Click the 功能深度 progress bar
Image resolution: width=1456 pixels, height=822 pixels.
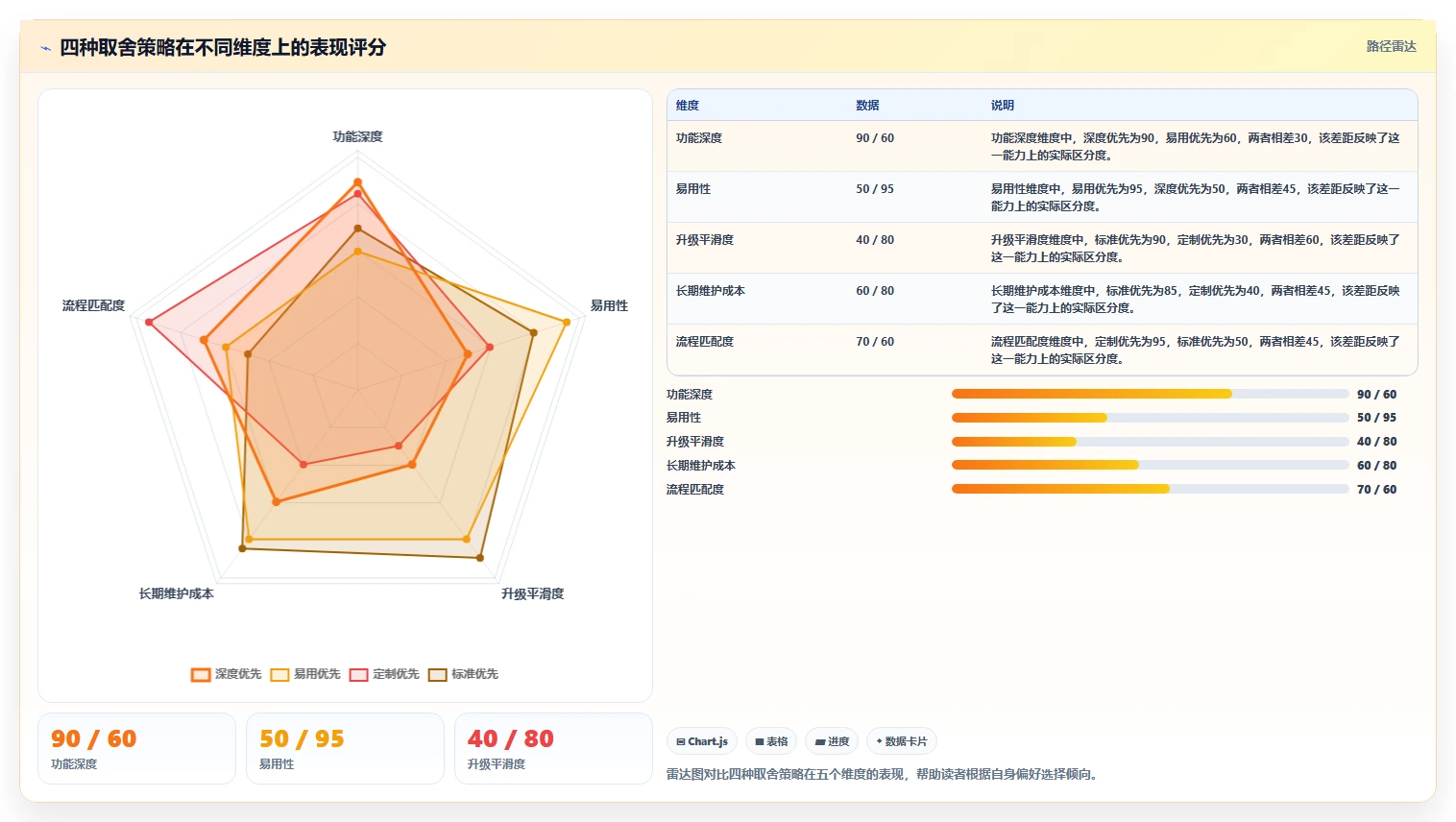[1151, 394]
